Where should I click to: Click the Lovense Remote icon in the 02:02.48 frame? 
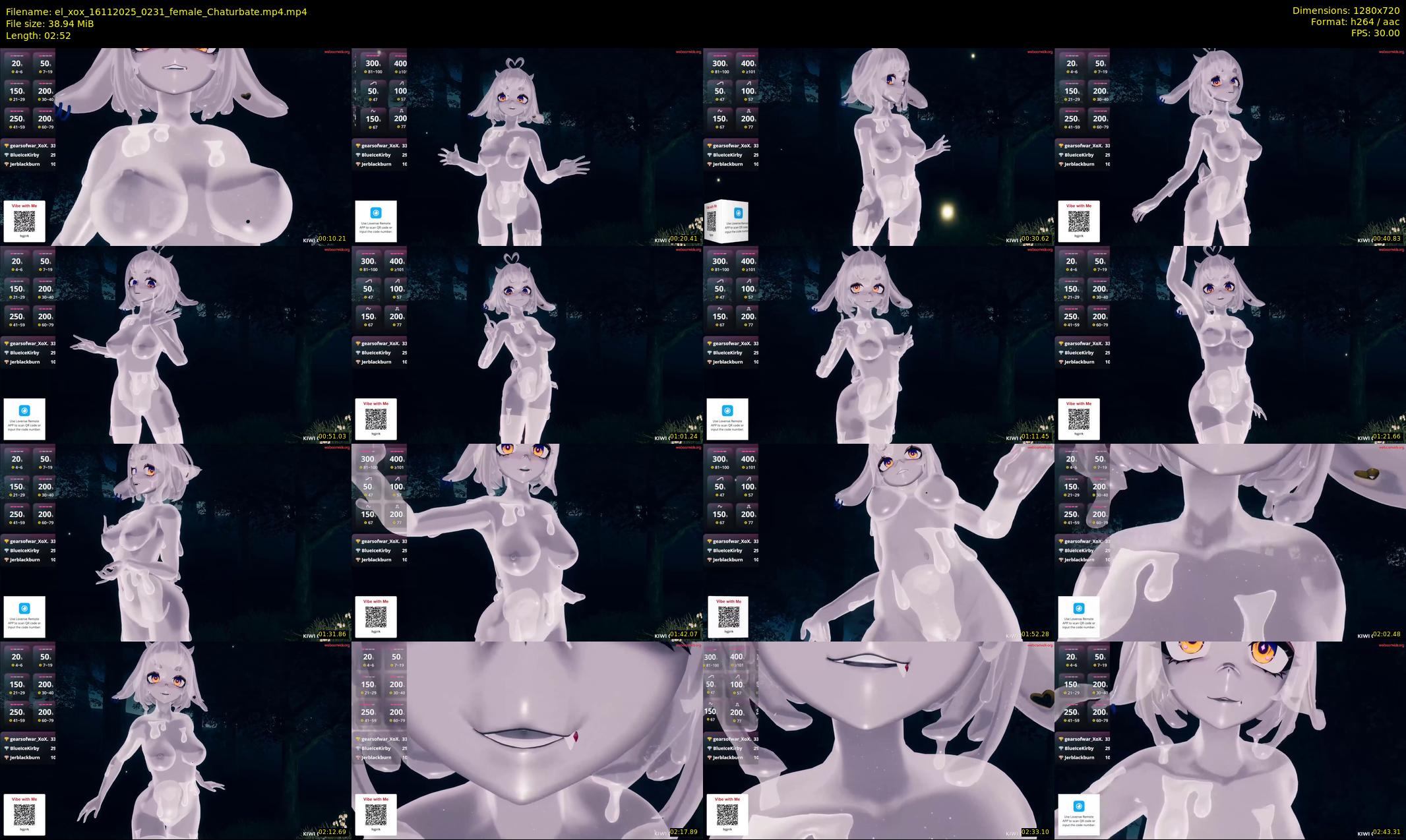1079,609
